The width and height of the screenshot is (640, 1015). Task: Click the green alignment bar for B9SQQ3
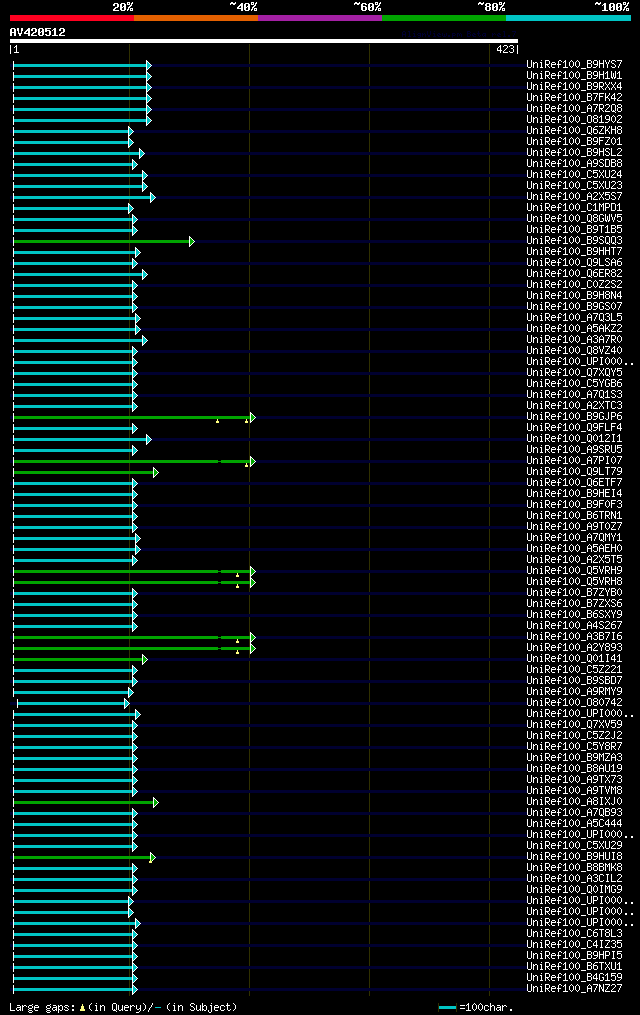(x=104, y=241)
